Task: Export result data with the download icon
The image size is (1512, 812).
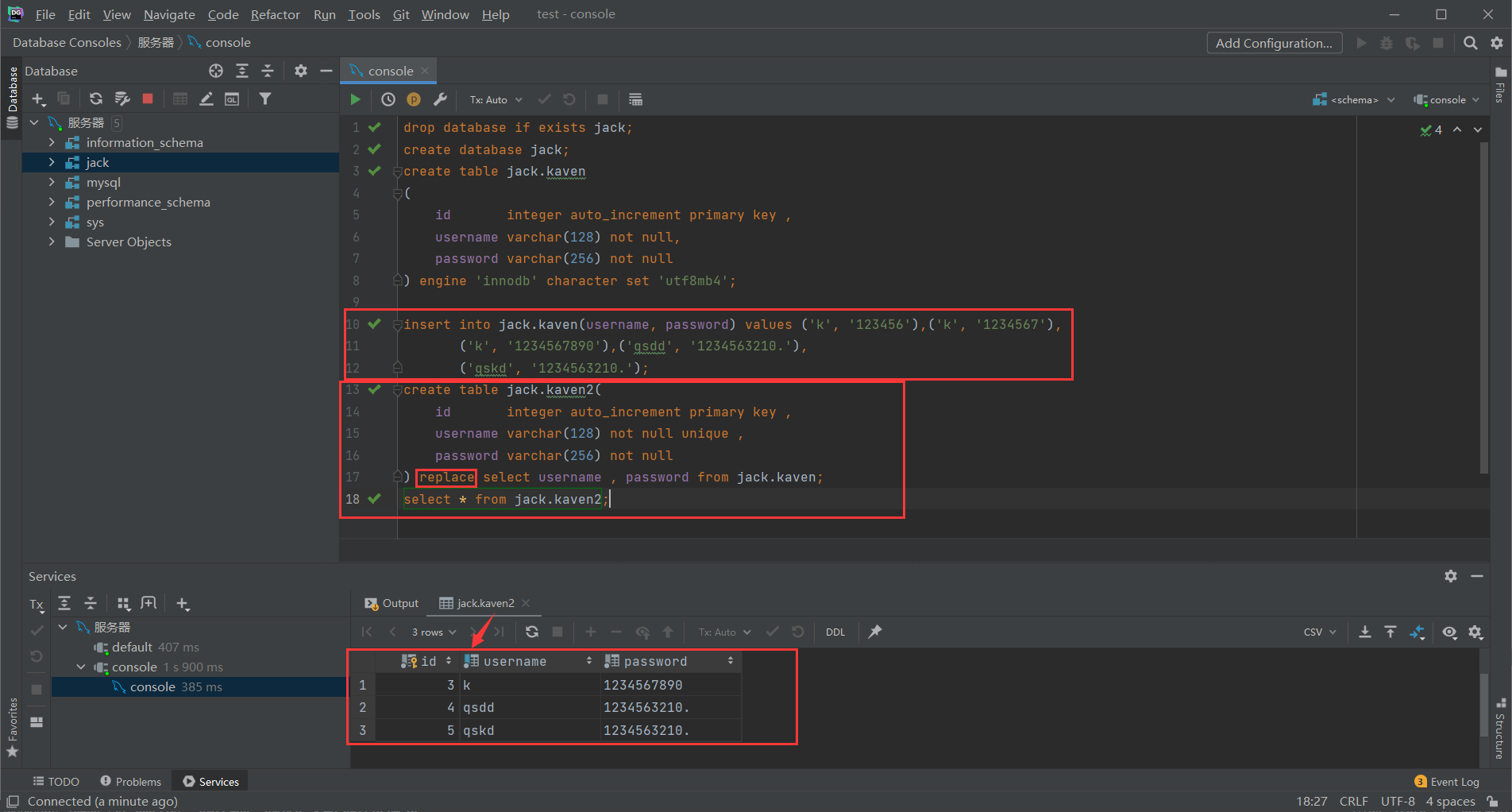Action: coord(1364,632)
